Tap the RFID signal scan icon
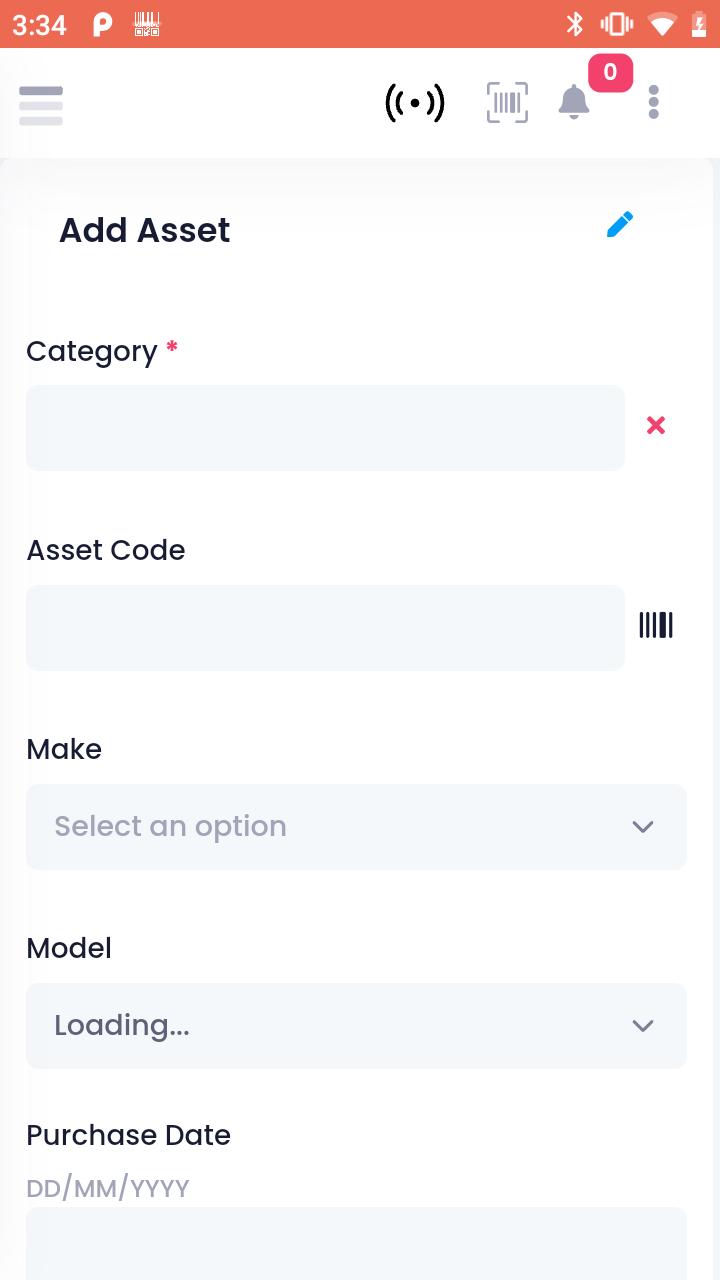The image size is (720, 1280). click(415, 103)
